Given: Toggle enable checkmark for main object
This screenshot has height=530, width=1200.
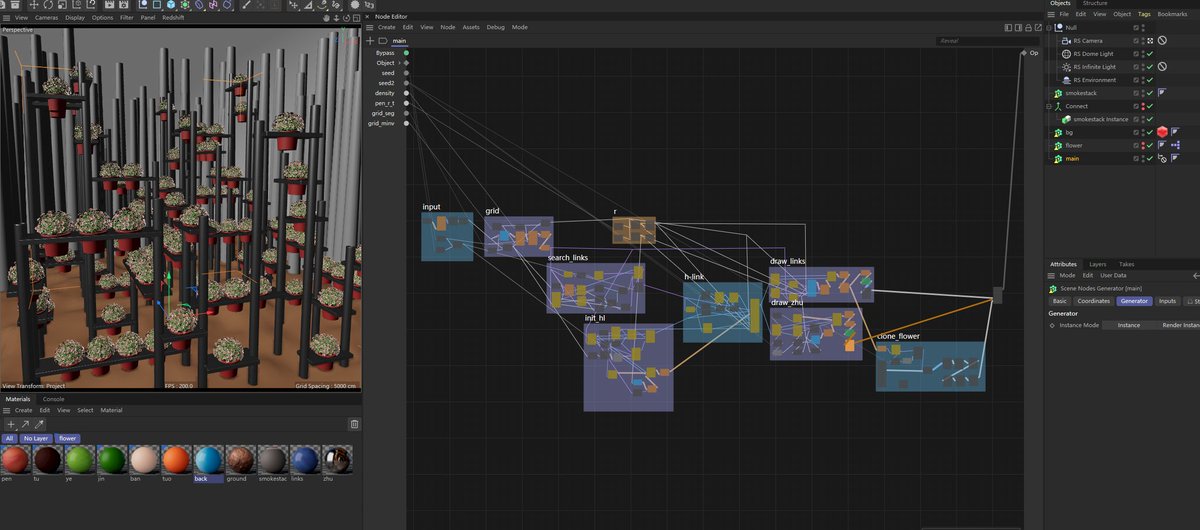Looking at the screenshot, I should click(x=1150, y=158).
